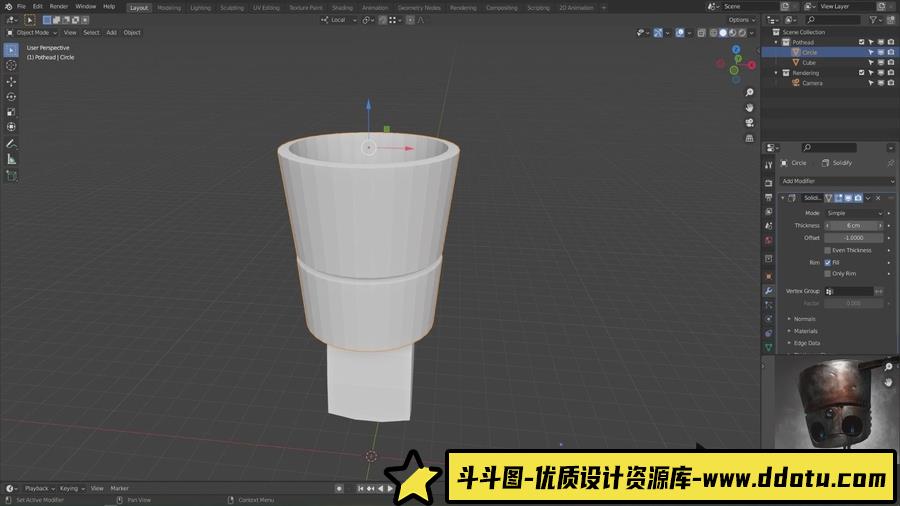Toggle Pothead collection exclude checkbox
The image size is (900, 506).
coord(862,42)
